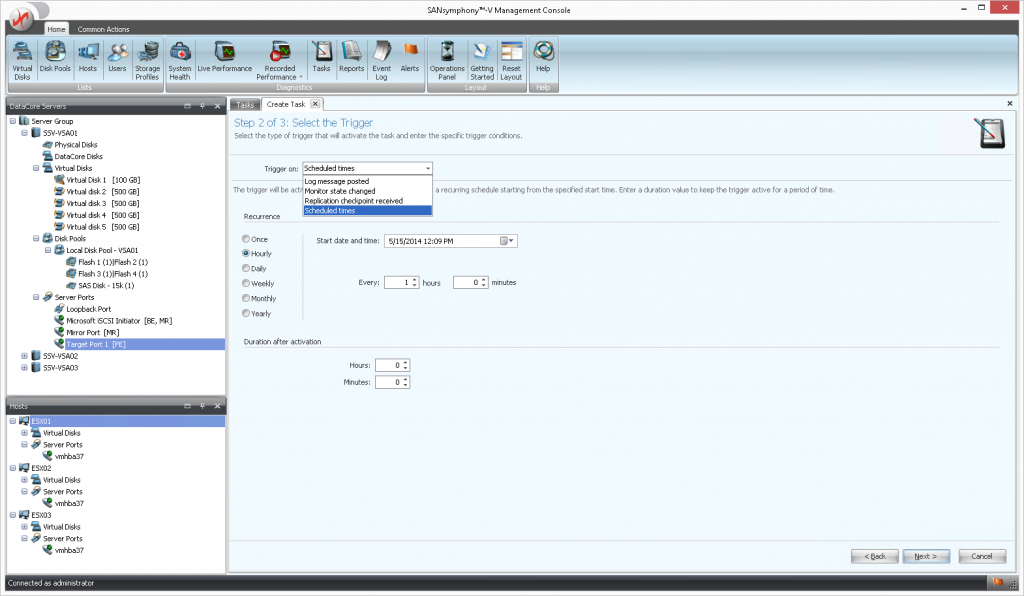Click the Cancel button
This screenshot has width=1024, height=596.
pos(981,556)
